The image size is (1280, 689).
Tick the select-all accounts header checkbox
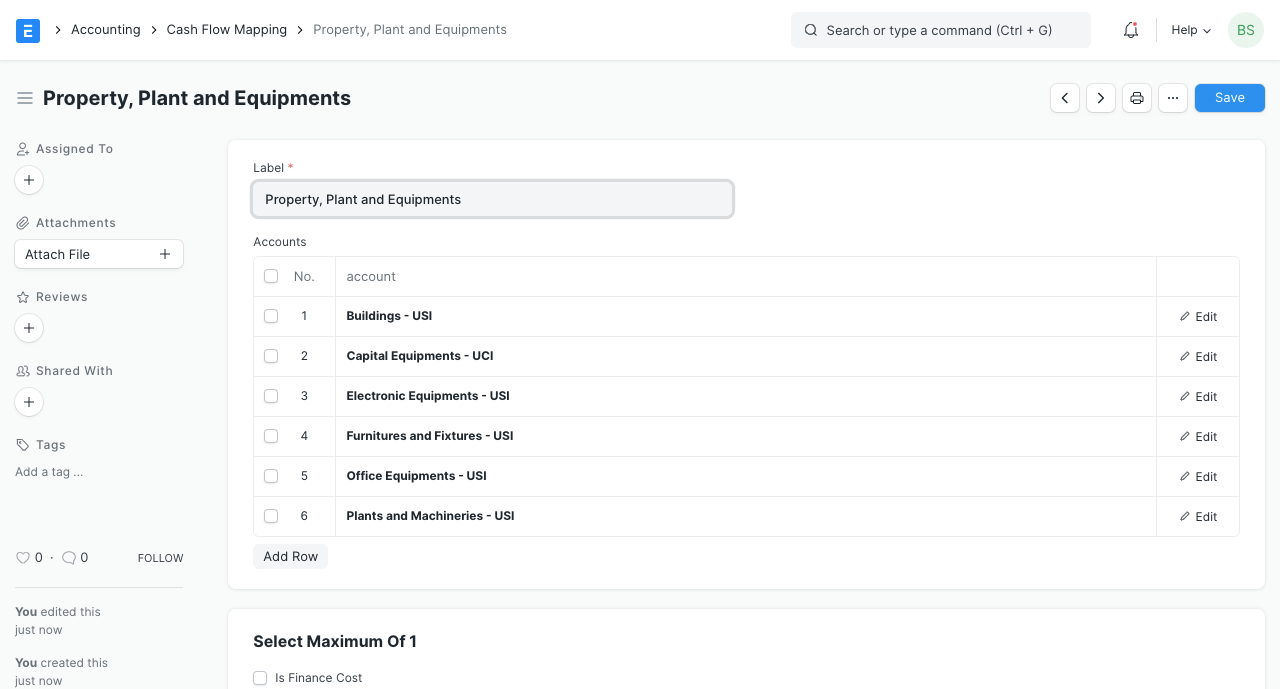pyautogui.click(x=271, y=276)
